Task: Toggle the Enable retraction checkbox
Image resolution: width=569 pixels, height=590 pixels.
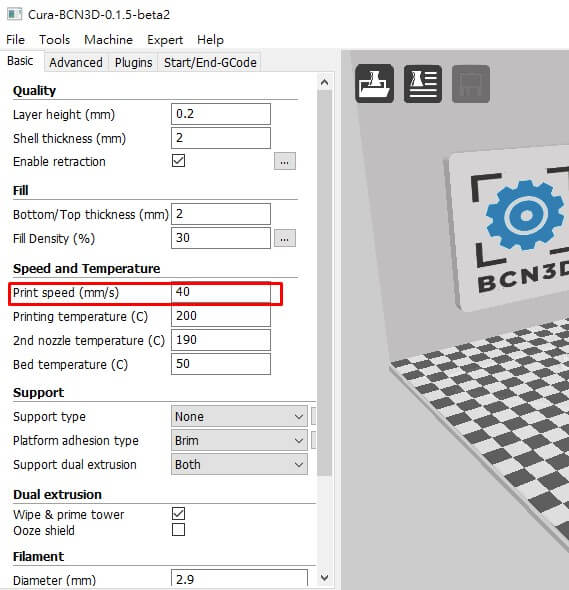Action: pos(178,161)
